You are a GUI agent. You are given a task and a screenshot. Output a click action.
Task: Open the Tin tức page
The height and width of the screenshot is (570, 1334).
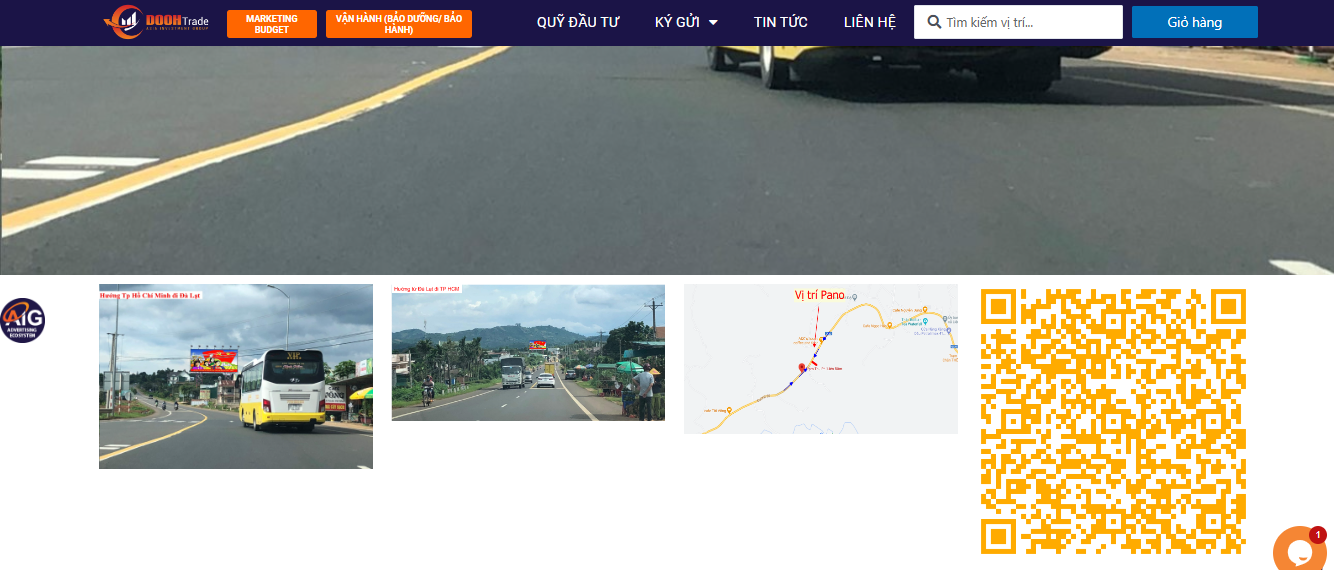[x=781, y=22]
